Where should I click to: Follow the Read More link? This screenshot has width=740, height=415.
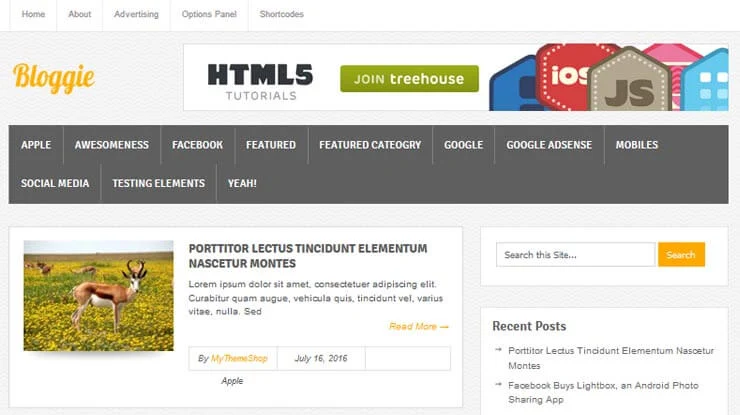(x=419, y=326)
